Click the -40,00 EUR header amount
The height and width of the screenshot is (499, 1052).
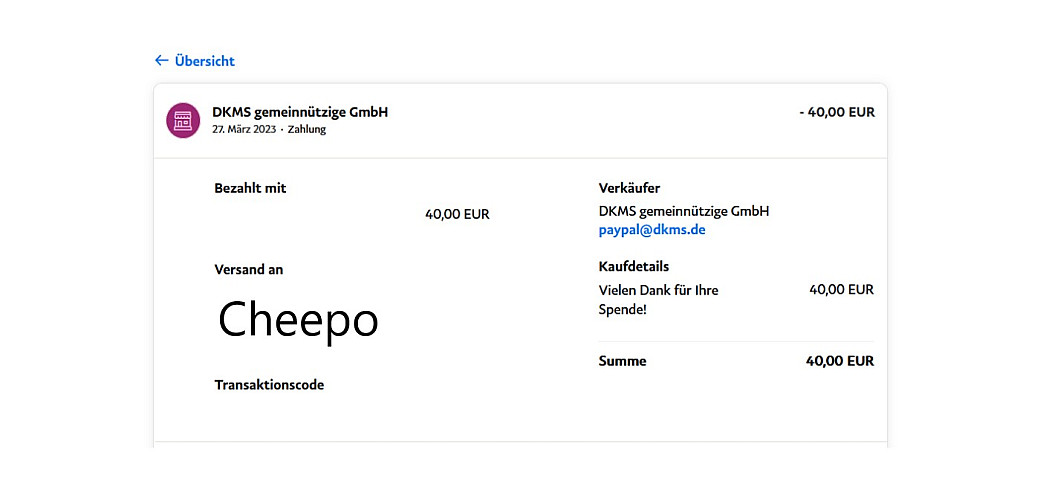[837, 112]
